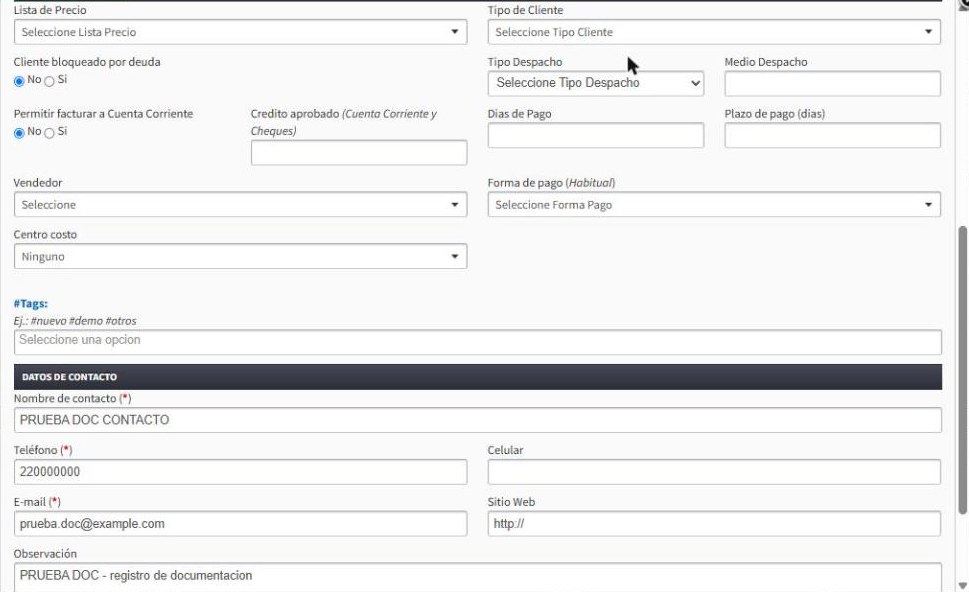The image size is (969, 592).
Task: Select 'No' for Cliente bloqueado por deuda
Action: (x=19, y=81)
